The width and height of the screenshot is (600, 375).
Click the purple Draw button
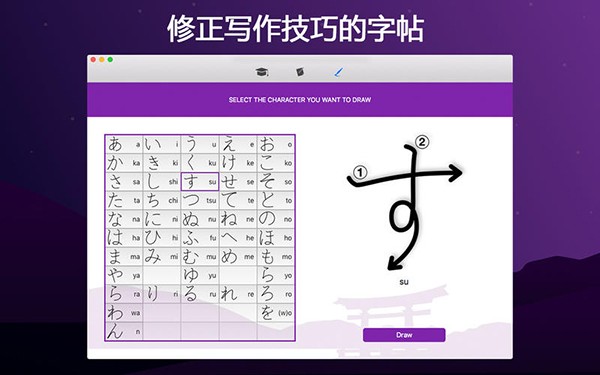click(x=404, y=335)
